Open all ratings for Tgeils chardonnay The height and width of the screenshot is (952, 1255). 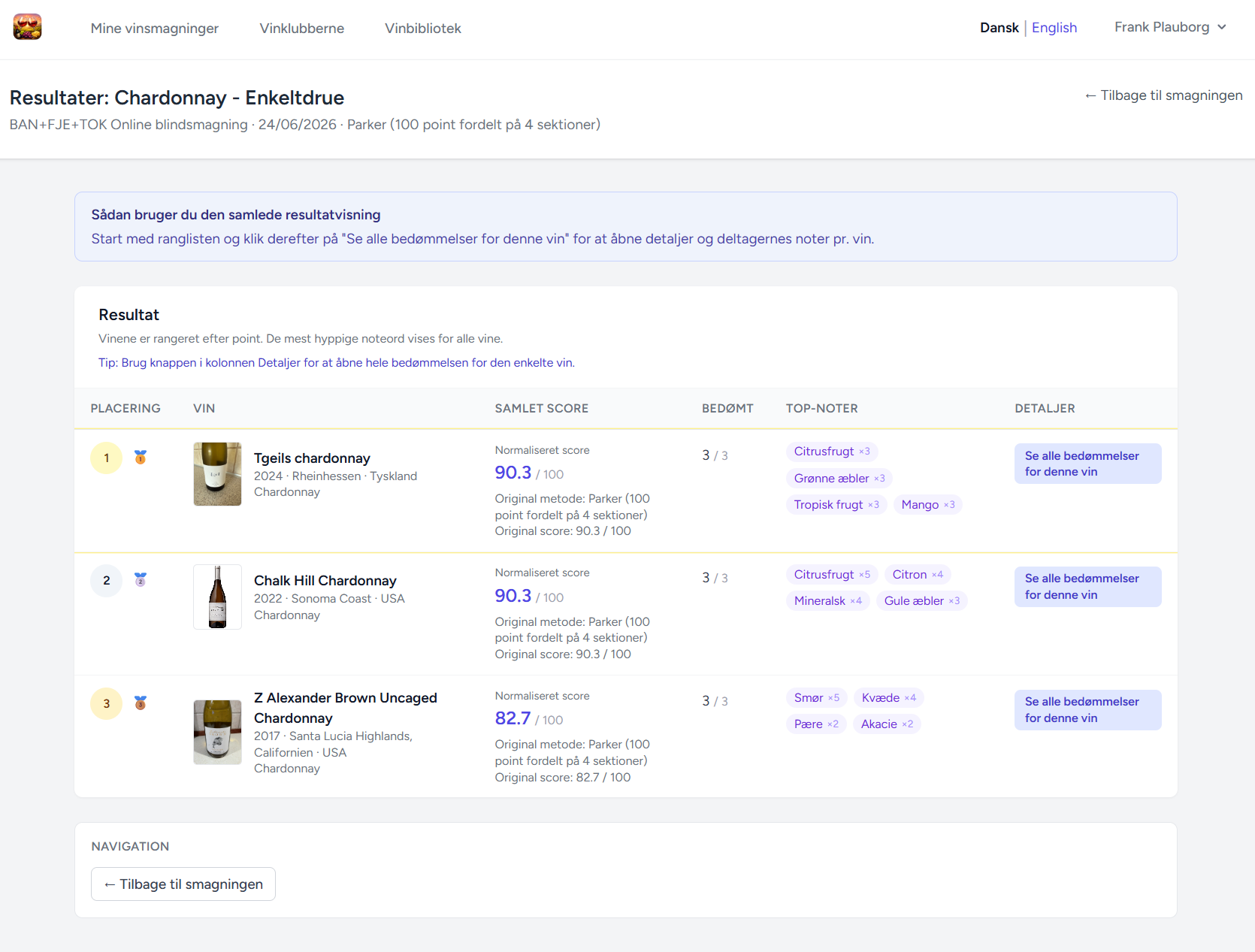(x=1088, y=464)
